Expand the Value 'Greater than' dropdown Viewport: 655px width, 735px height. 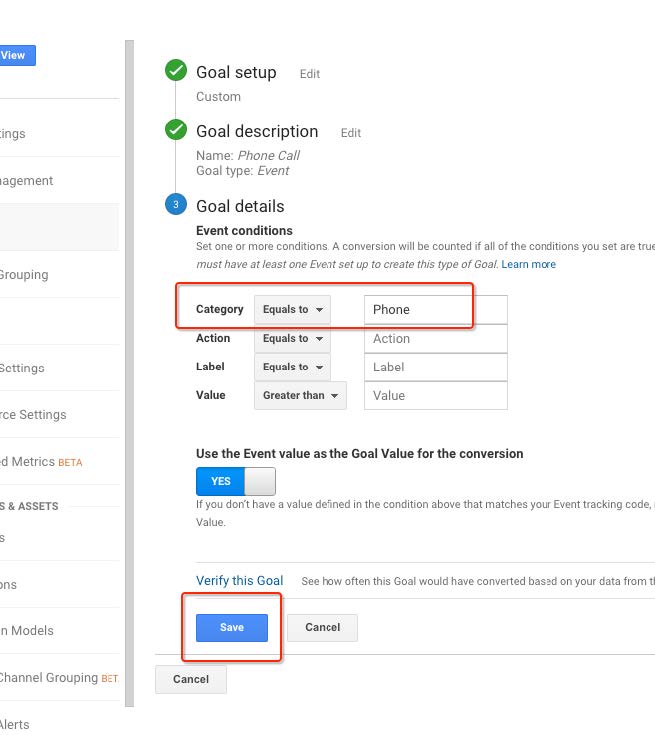[x=300, y=396]
